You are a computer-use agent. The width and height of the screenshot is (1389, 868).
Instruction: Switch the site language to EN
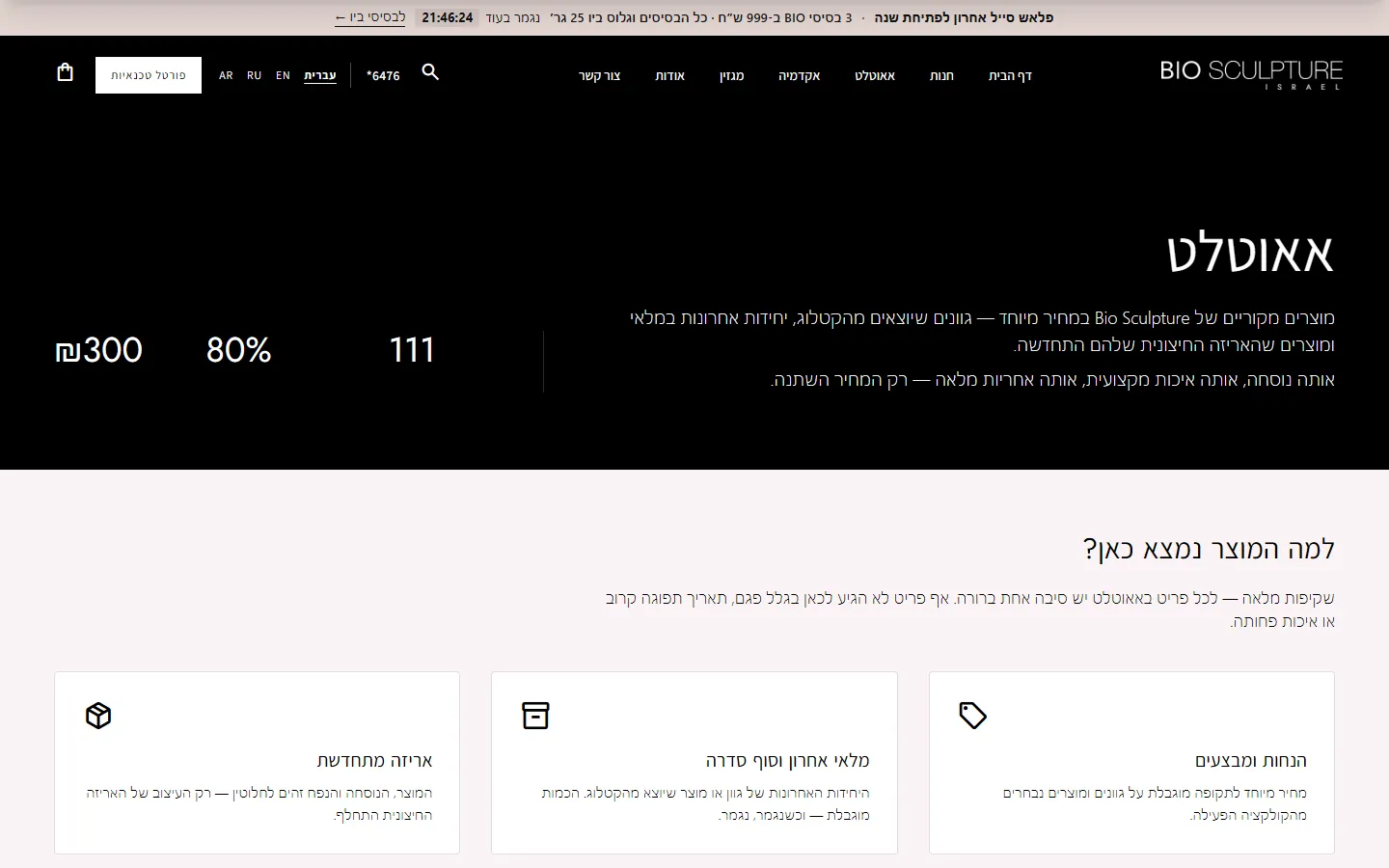click(x=283, y=75)
